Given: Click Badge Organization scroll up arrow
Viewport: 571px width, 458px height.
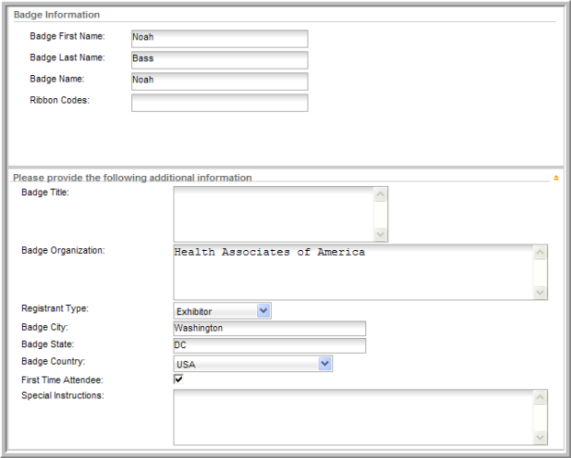Looking at the screenshot, I should click(x=540, y=252).
